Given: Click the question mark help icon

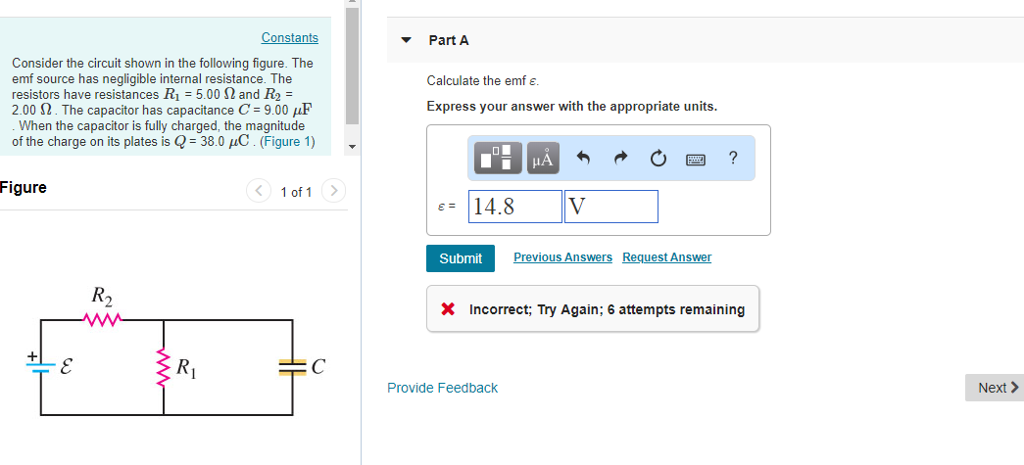Looking at the screenshot, I should (733, 158).
